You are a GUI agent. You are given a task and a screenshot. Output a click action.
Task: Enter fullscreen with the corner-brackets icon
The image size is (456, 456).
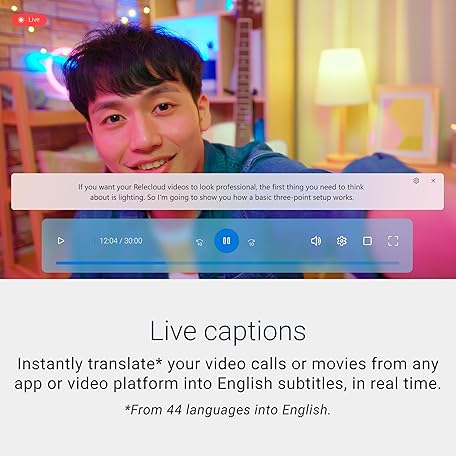point(393,241)
